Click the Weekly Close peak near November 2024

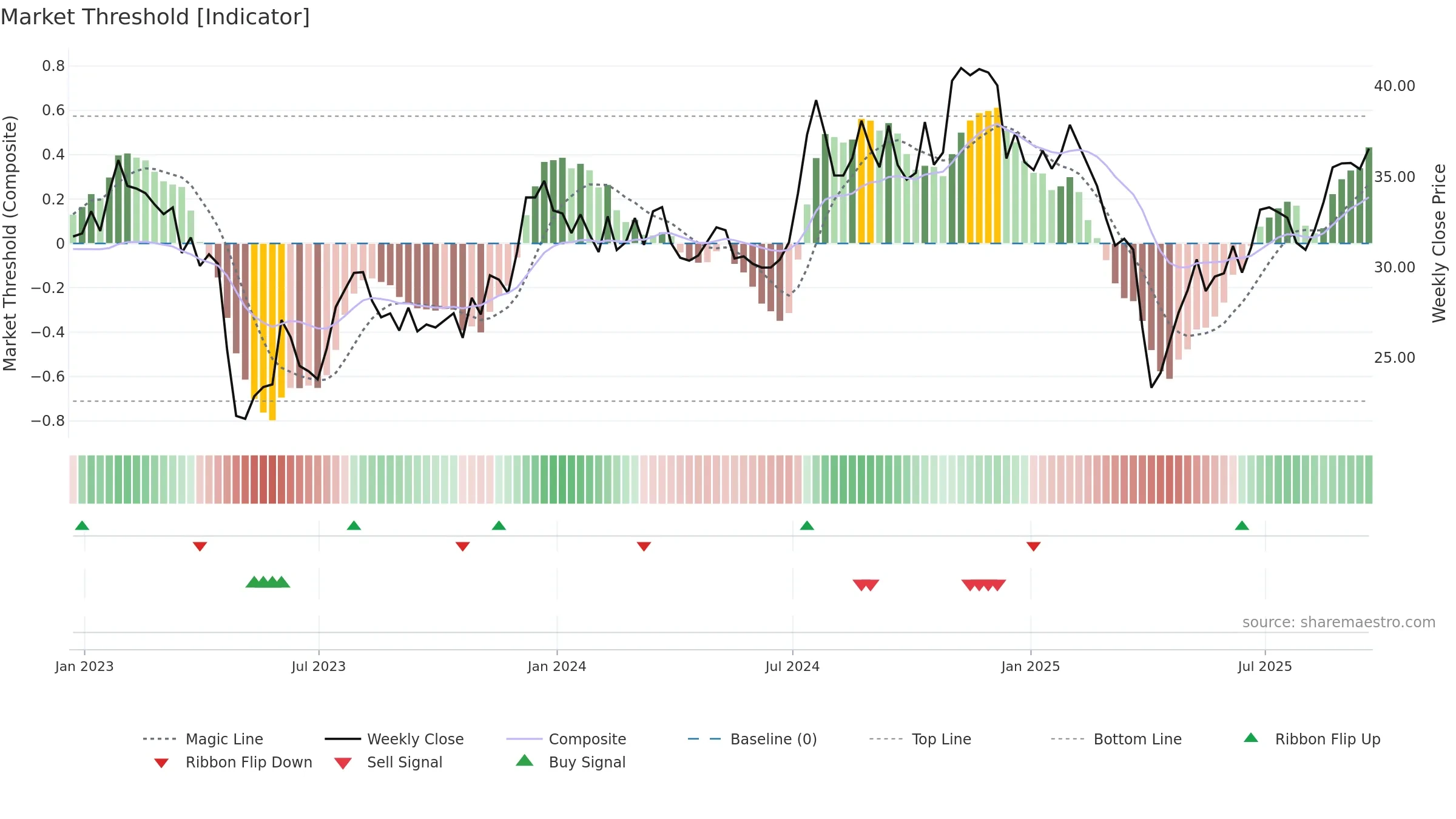pyautogui.click(x=962, y=68)
